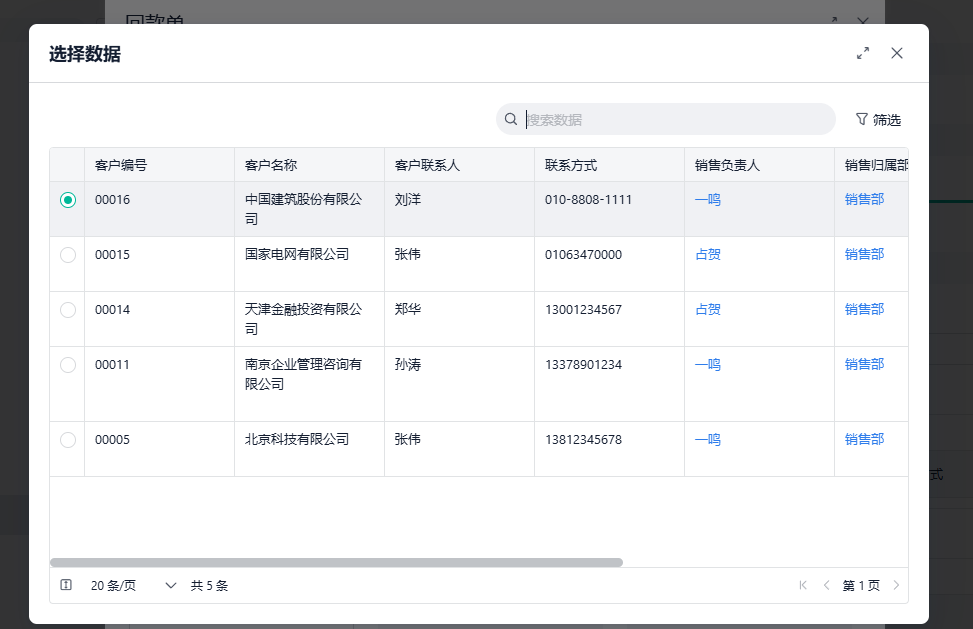Screen dimensions: 973x629
Task: Click the horizontal scrollbar under the table
Action: (336, 562)
